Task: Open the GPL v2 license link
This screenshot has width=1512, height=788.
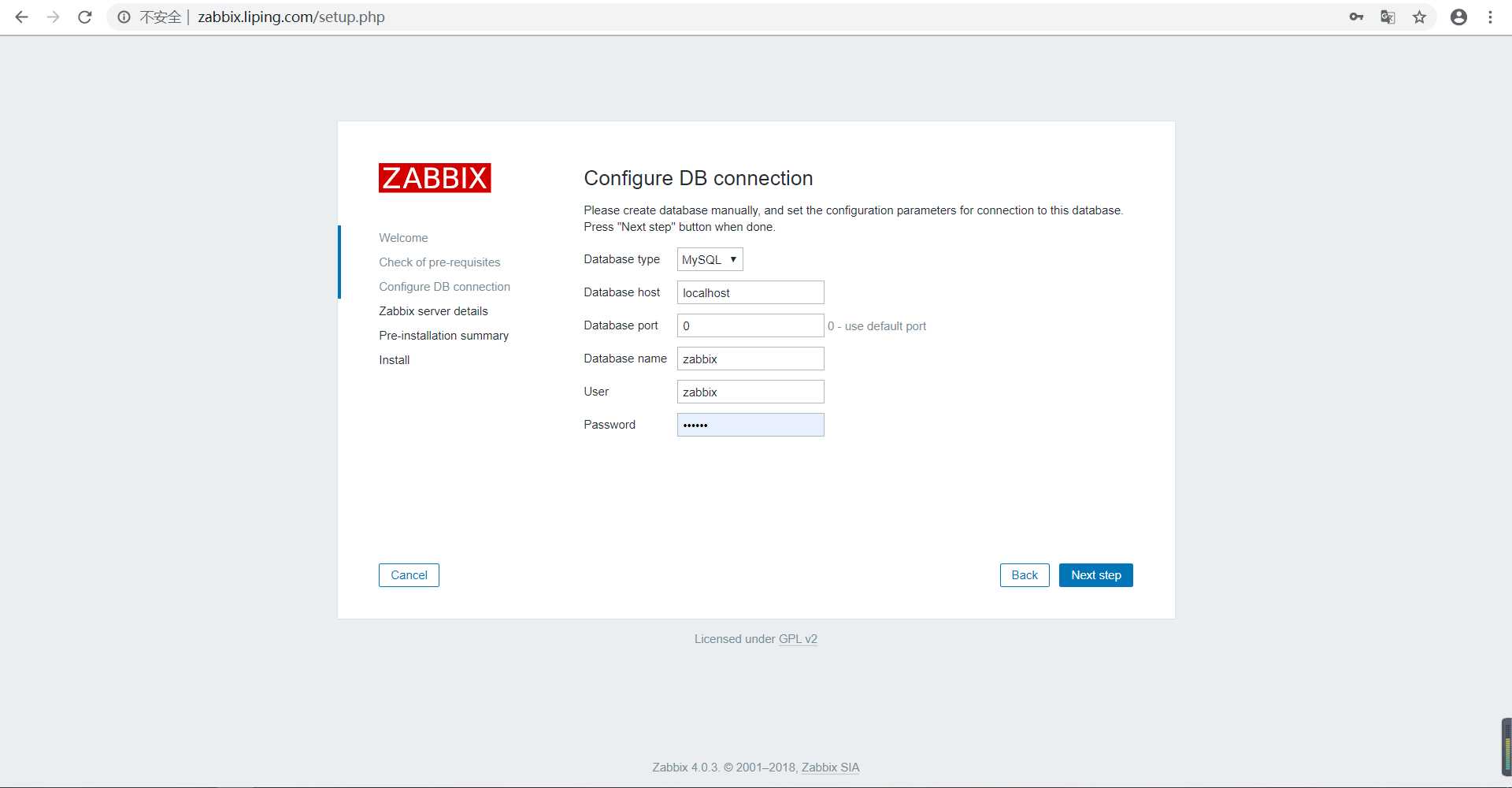Action: click(x=798, y=639)
